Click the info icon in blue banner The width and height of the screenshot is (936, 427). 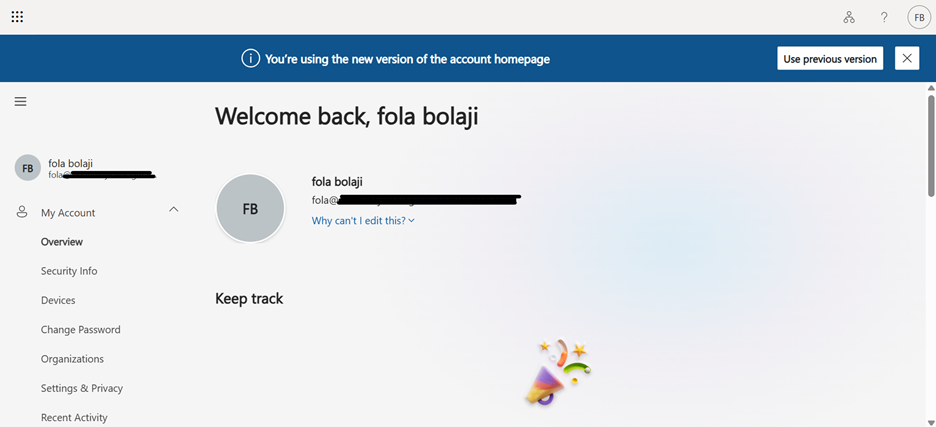[x=251, y=59]
